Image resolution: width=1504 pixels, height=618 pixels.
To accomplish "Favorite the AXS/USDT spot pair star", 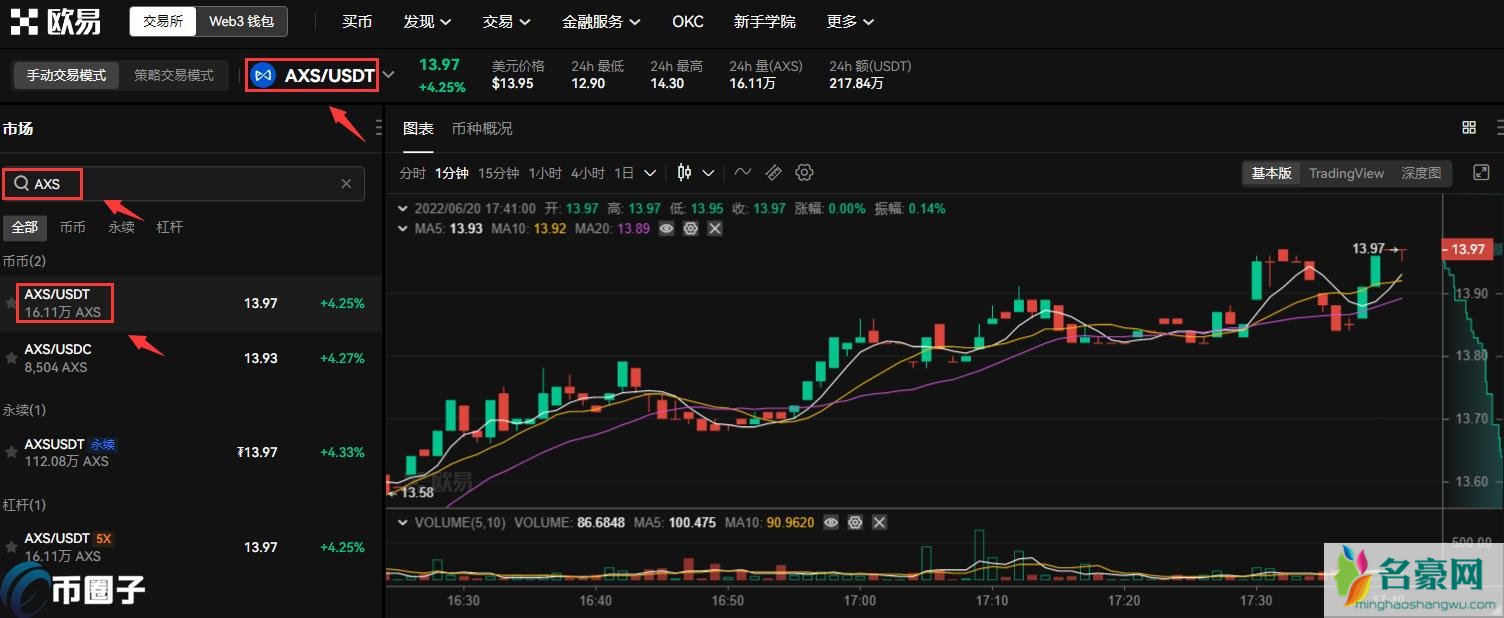I will click(x=11, y=303).
